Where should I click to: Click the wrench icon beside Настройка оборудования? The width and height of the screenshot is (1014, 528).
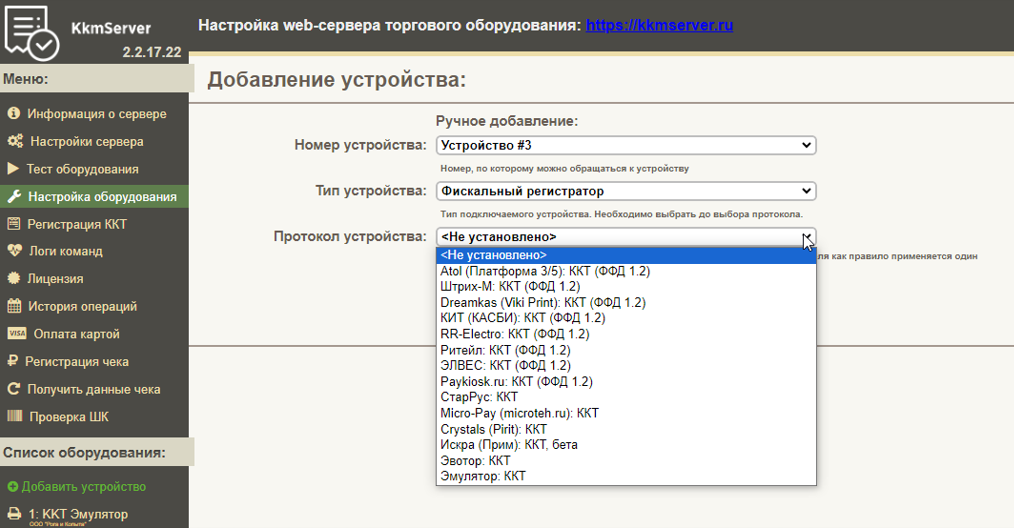click(x=14, y=196)
